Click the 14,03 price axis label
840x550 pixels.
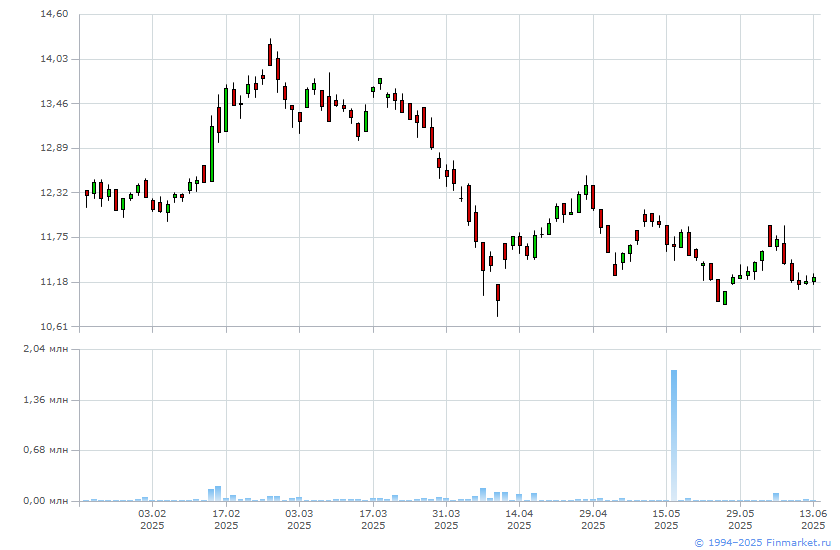point(54,58)
